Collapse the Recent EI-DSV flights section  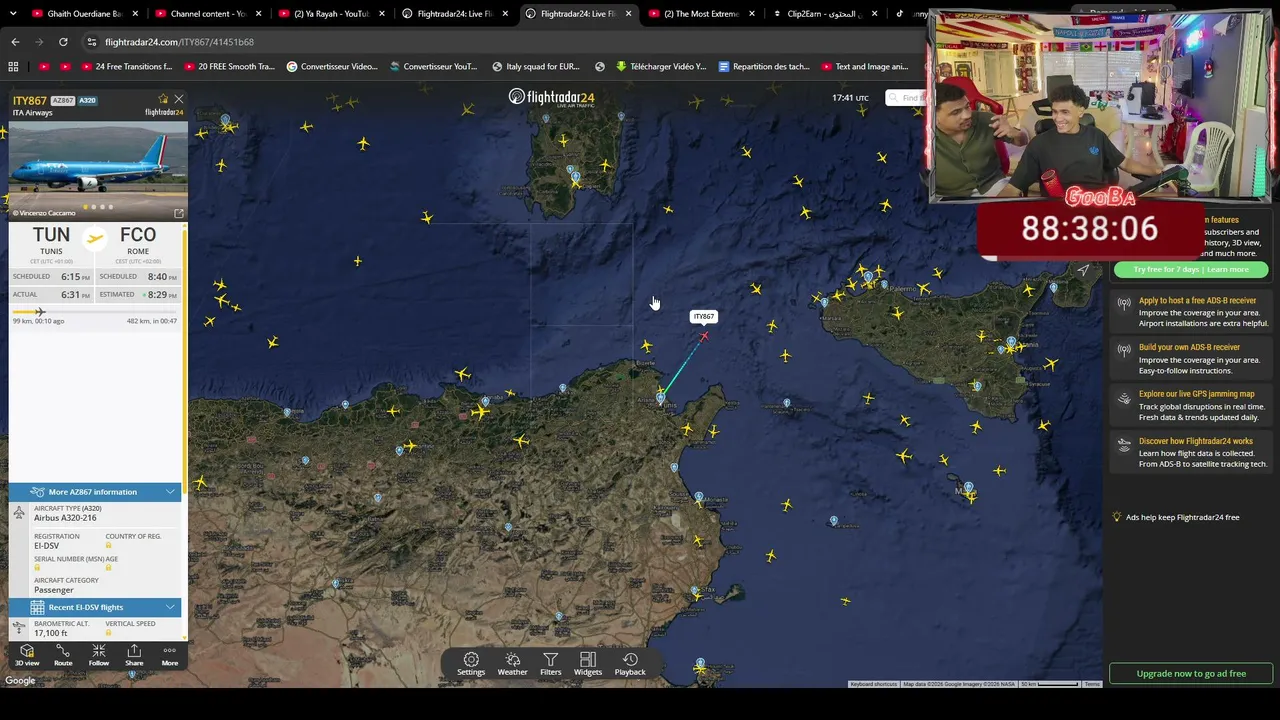pyautogui.click(x=95, y=608)
